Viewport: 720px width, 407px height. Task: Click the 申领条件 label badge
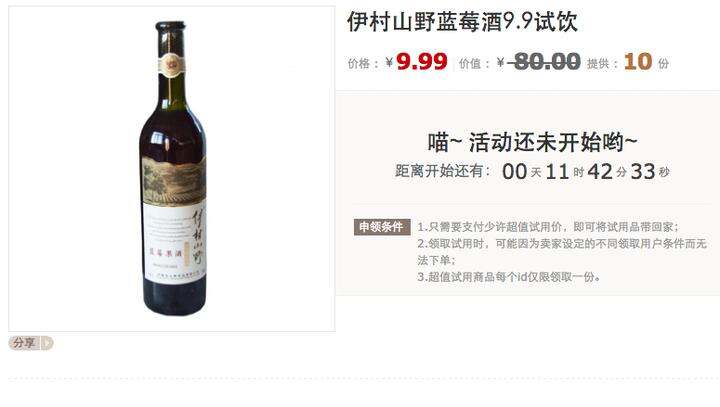click(x=382, y=227)
